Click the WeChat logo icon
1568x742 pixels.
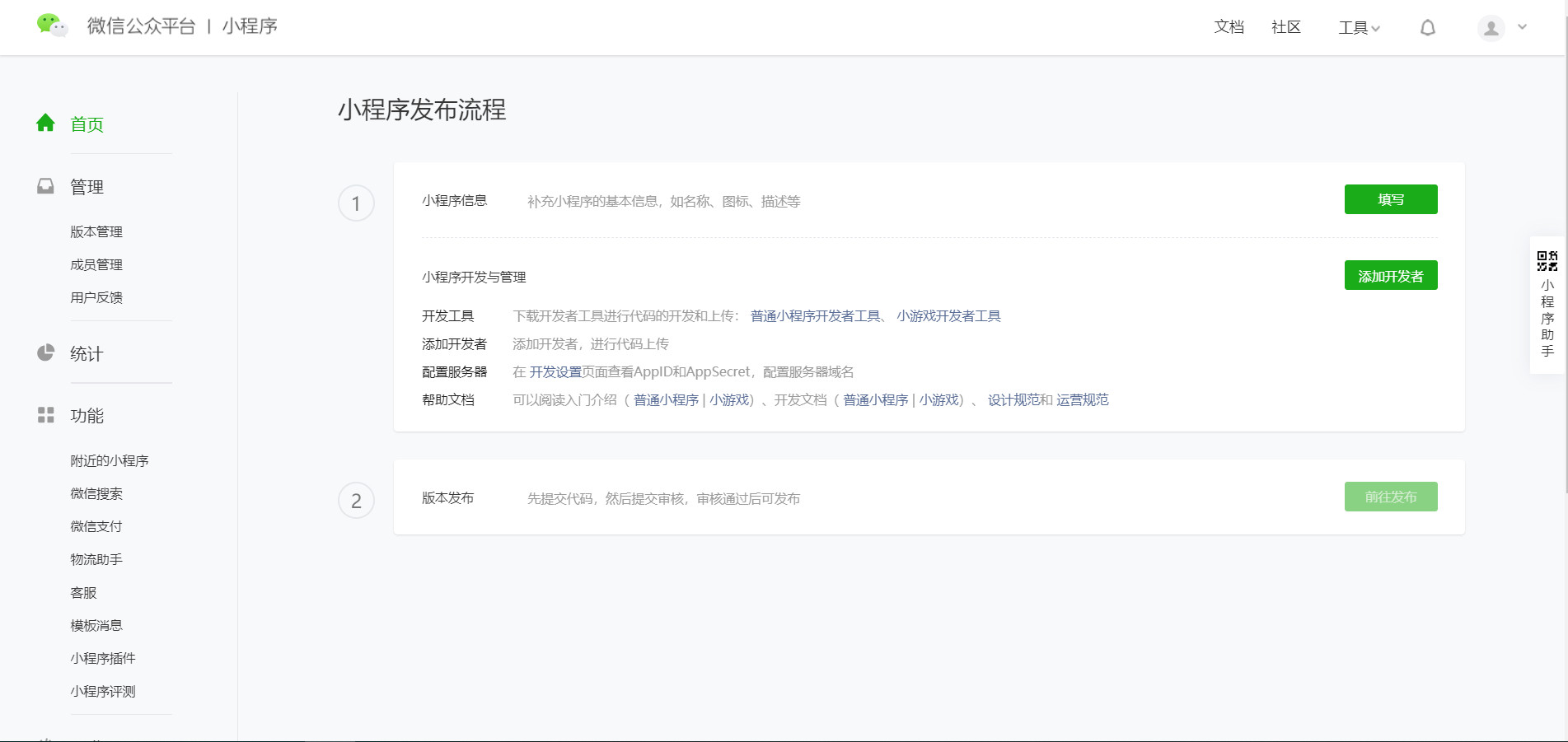(52, 26)
